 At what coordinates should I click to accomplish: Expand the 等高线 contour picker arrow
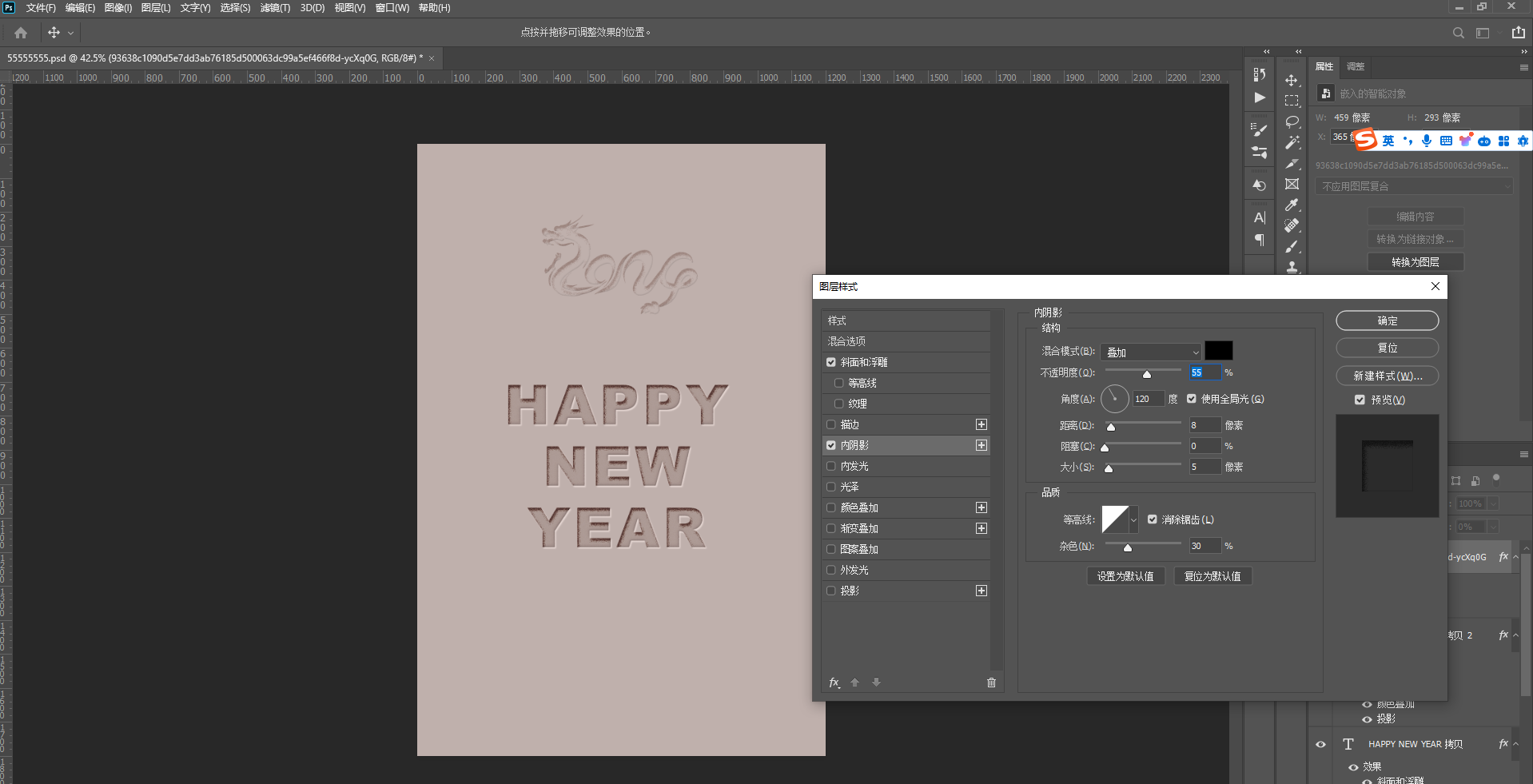click(x=1133, y=519)
